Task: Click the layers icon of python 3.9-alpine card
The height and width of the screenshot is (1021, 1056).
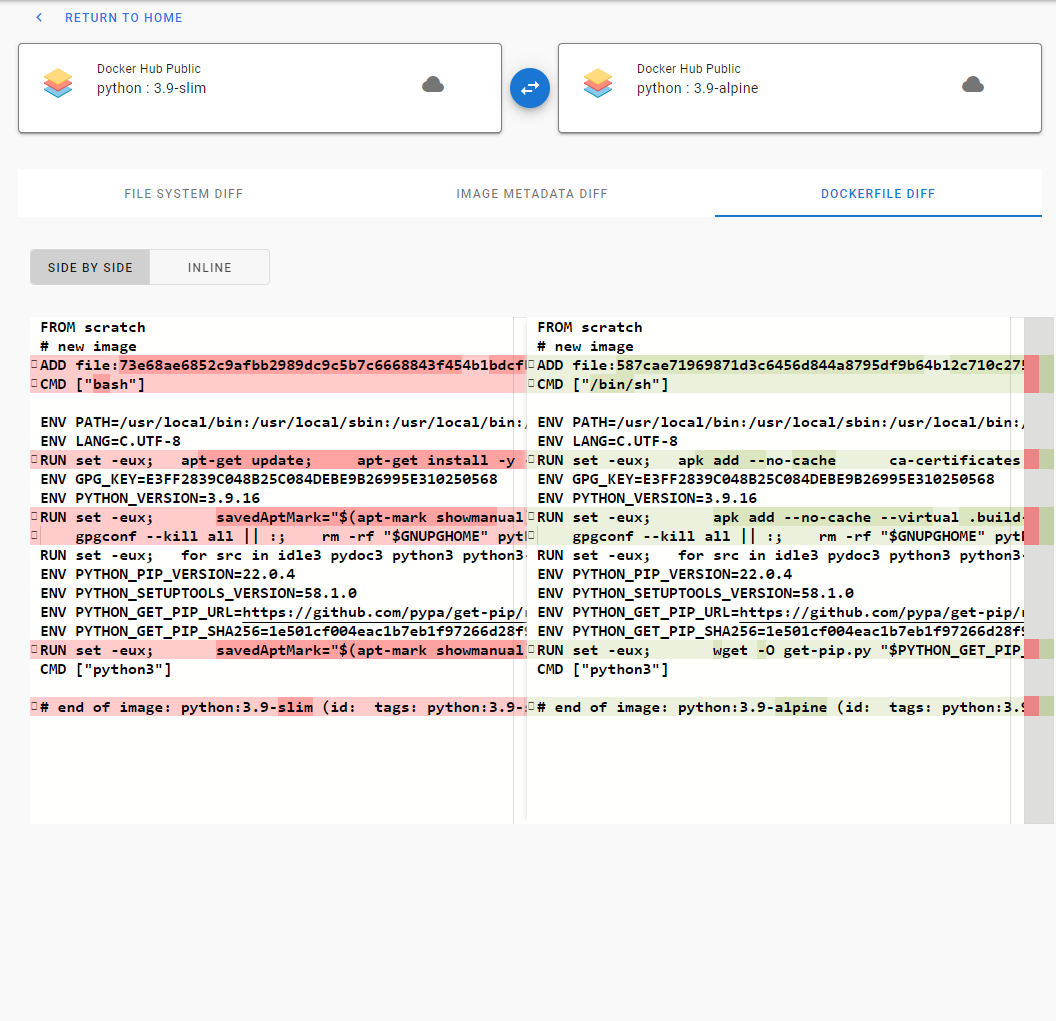Action: click(x=598, y=83)
